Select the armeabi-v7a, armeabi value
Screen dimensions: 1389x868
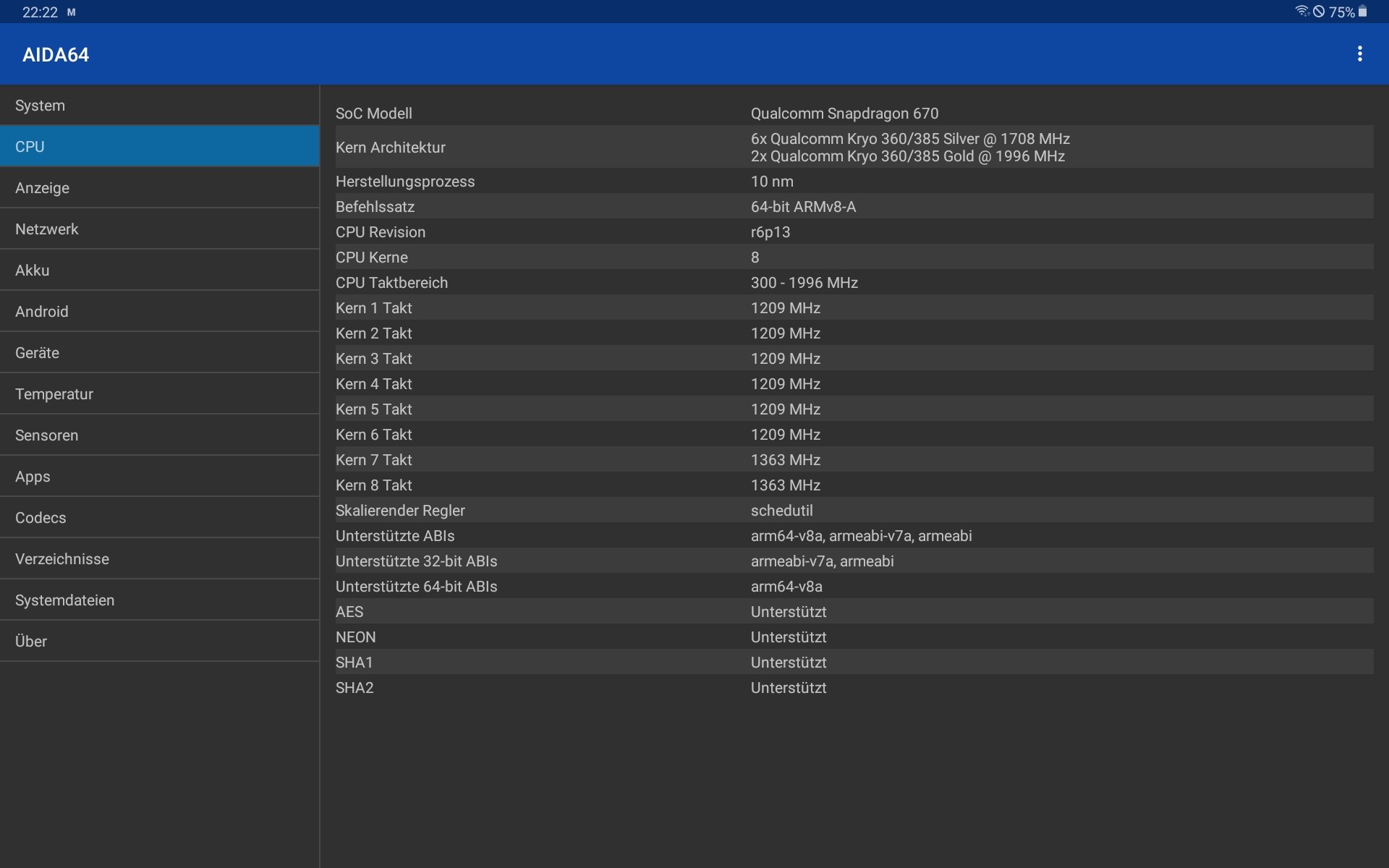tap(823, 561)
